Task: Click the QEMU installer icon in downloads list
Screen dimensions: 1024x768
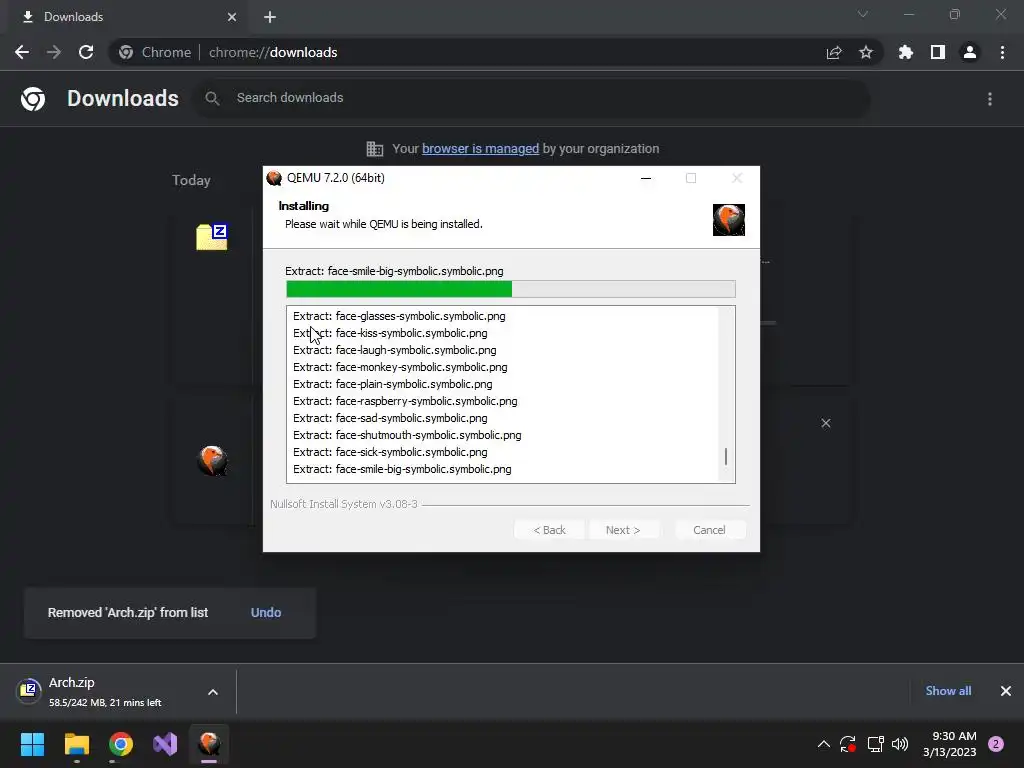Action: 212,460
